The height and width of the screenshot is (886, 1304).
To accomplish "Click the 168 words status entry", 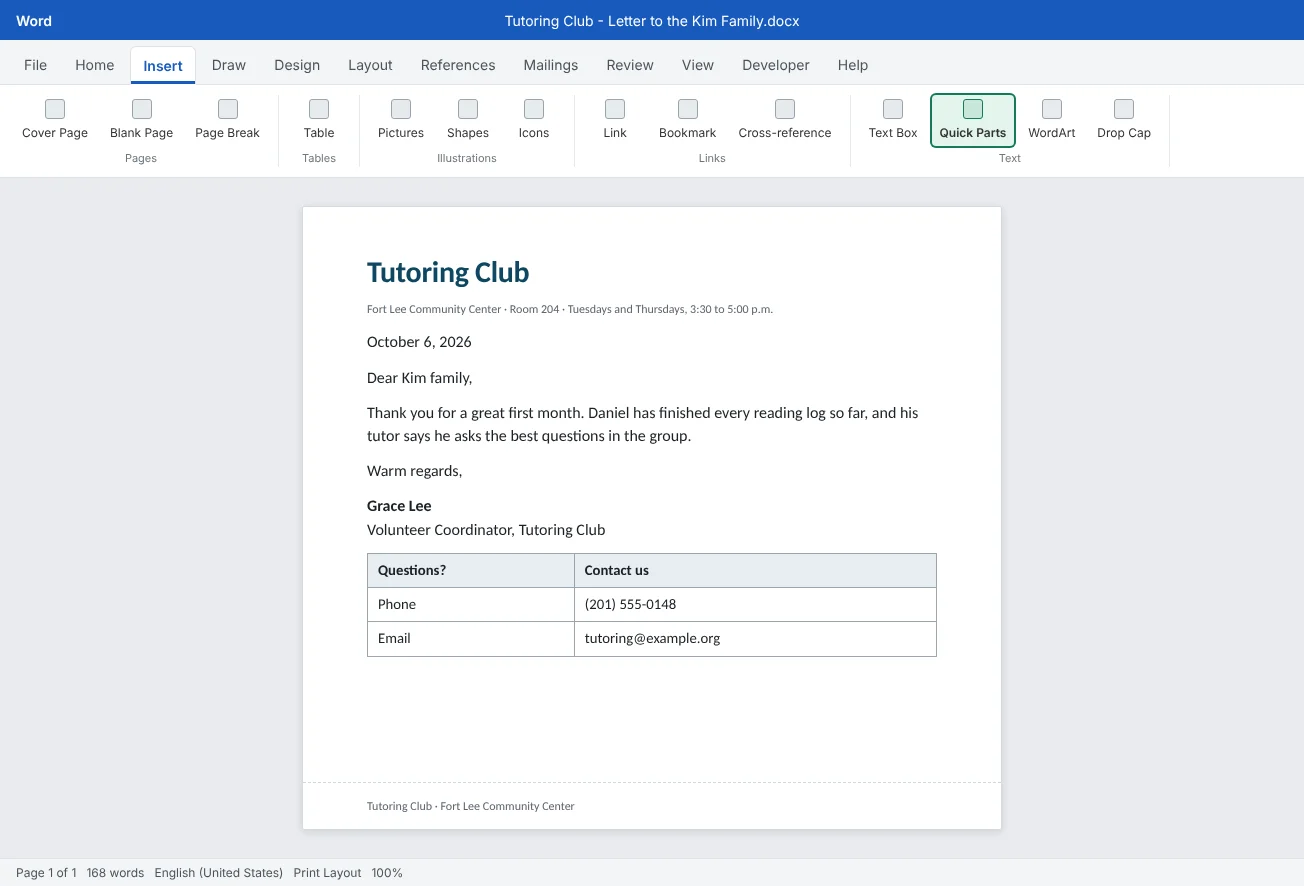I will [x=115, y=873].
